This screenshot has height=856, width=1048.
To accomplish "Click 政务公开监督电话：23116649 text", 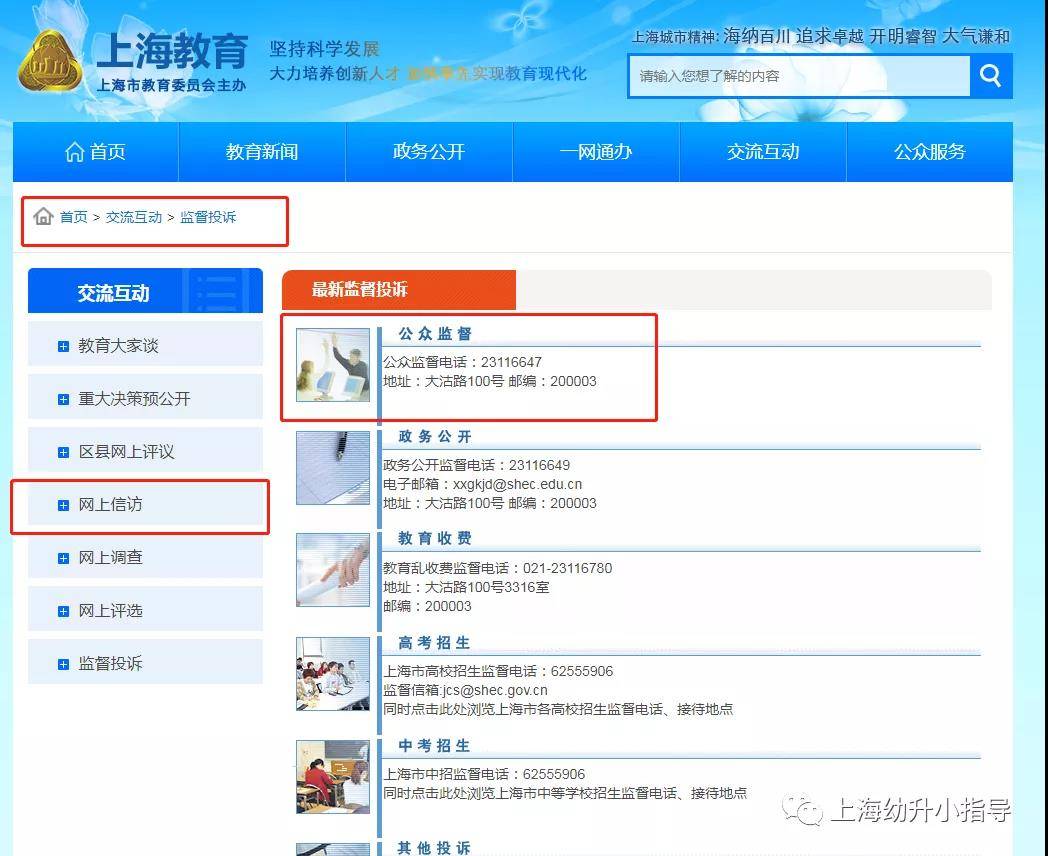I will coord(477,465).
